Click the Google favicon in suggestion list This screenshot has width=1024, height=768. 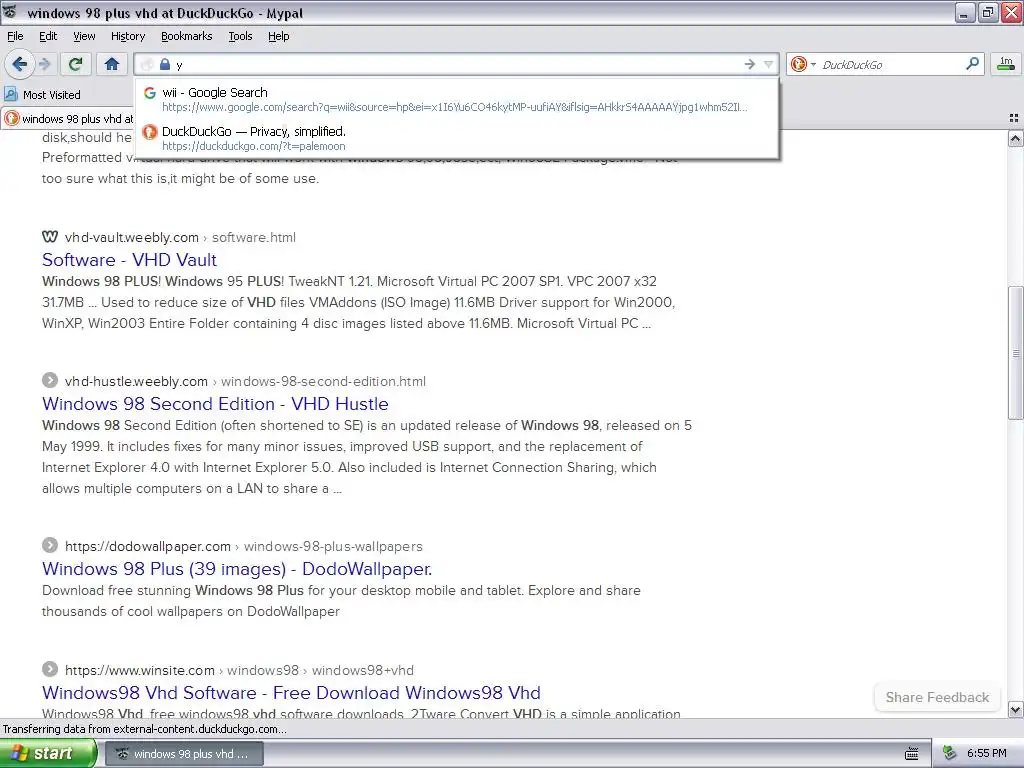(150, 93)
